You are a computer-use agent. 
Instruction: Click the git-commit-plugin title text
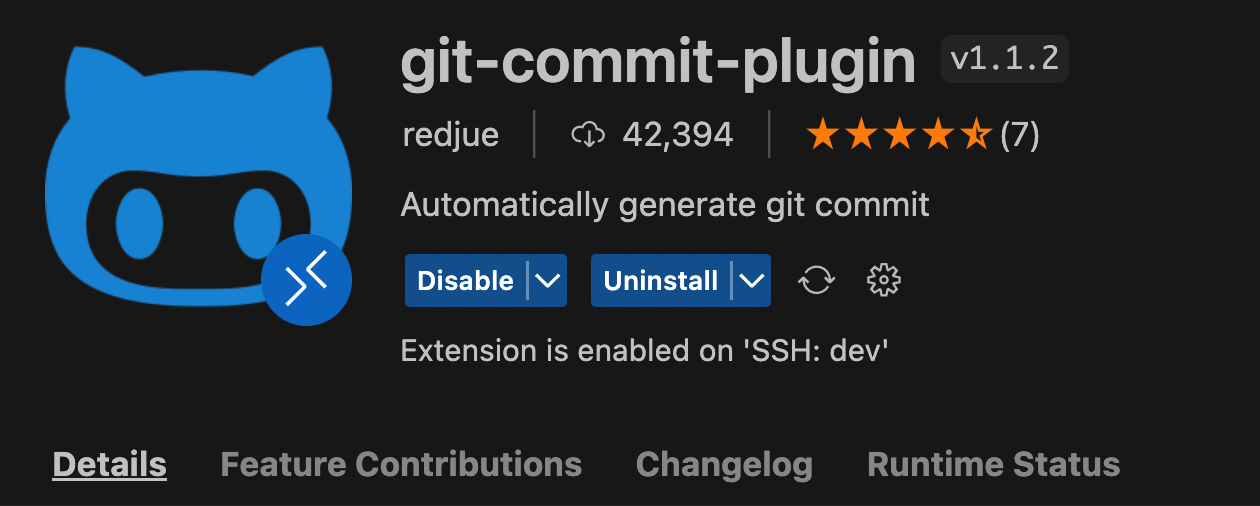click(658, 64)
